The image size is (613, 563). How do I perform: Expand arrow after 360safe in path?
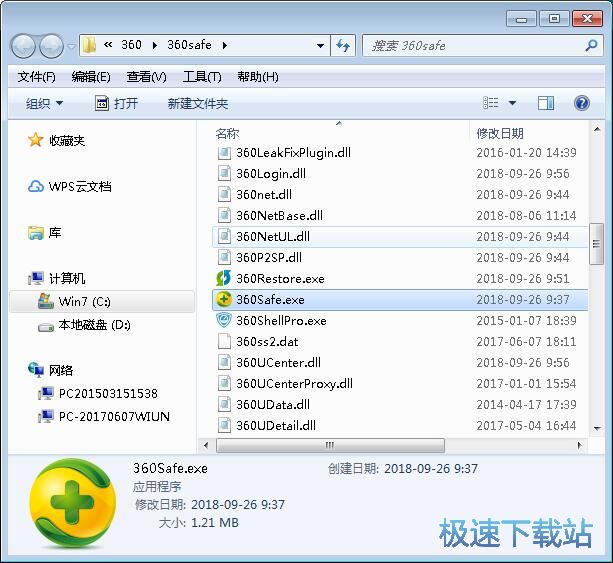[x=225, y=45]
